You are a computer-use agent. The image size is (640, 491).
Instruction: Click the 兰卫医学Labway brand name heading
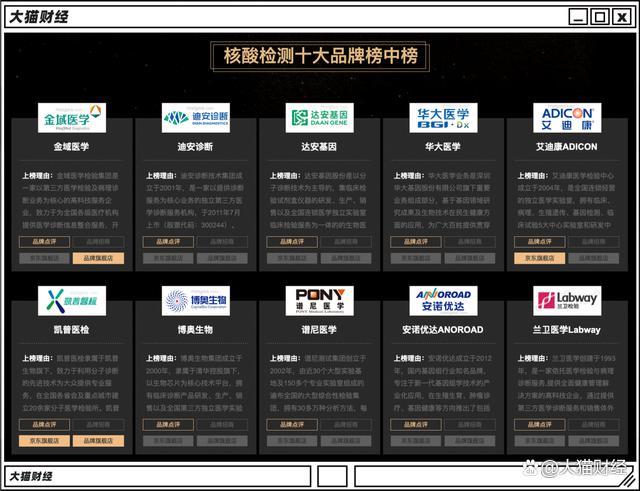[x=567, y=330]
